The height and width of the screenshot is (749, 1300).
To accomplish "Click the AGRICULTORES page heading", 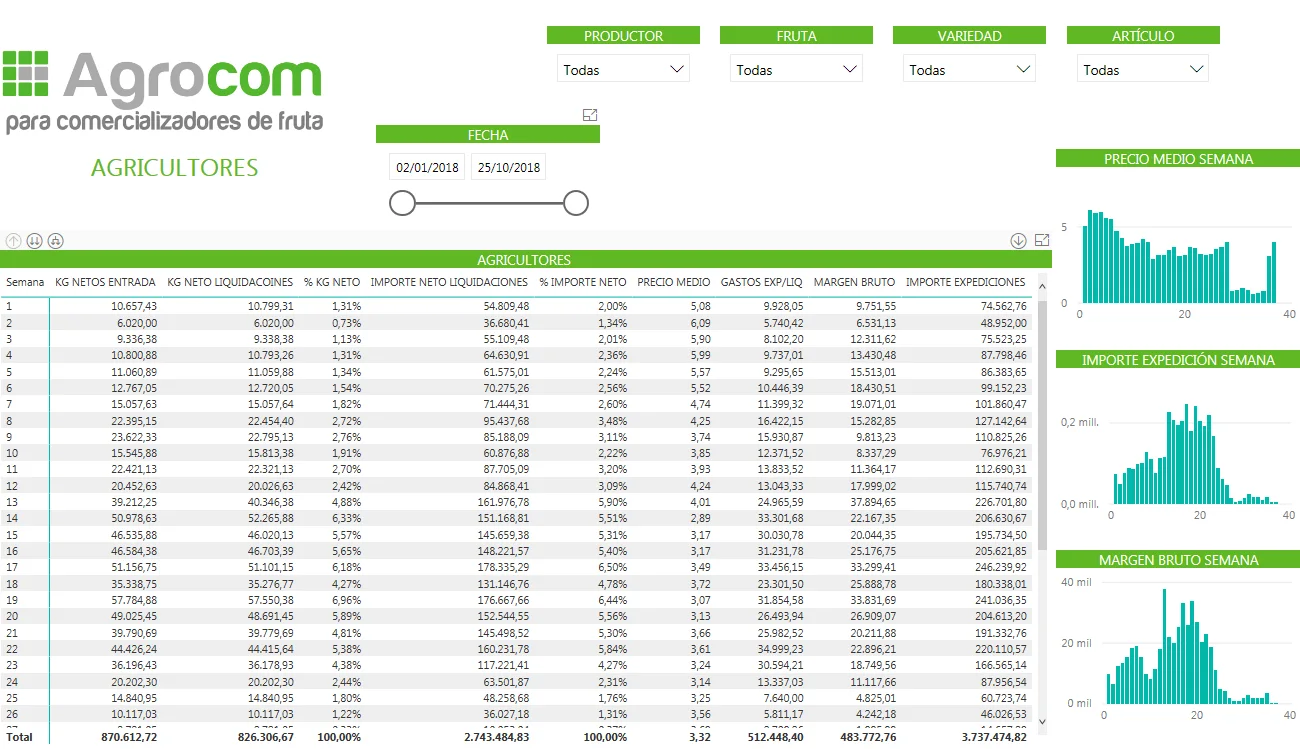I will [174, 168].
